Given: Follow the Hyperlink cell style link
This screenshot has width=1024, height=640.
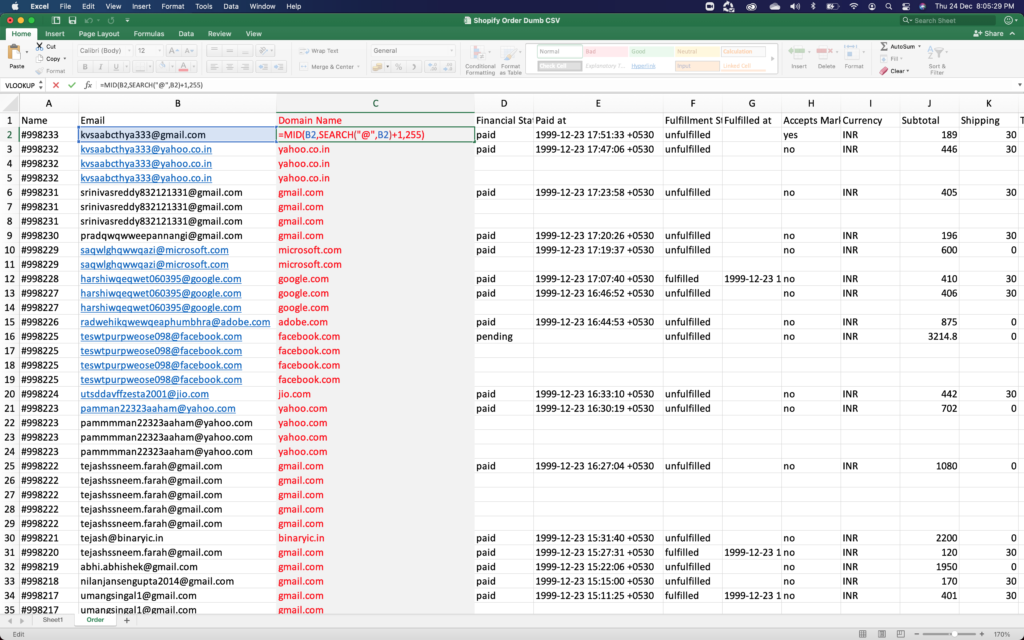Looking at the screenshot, I should coord(642,66).
